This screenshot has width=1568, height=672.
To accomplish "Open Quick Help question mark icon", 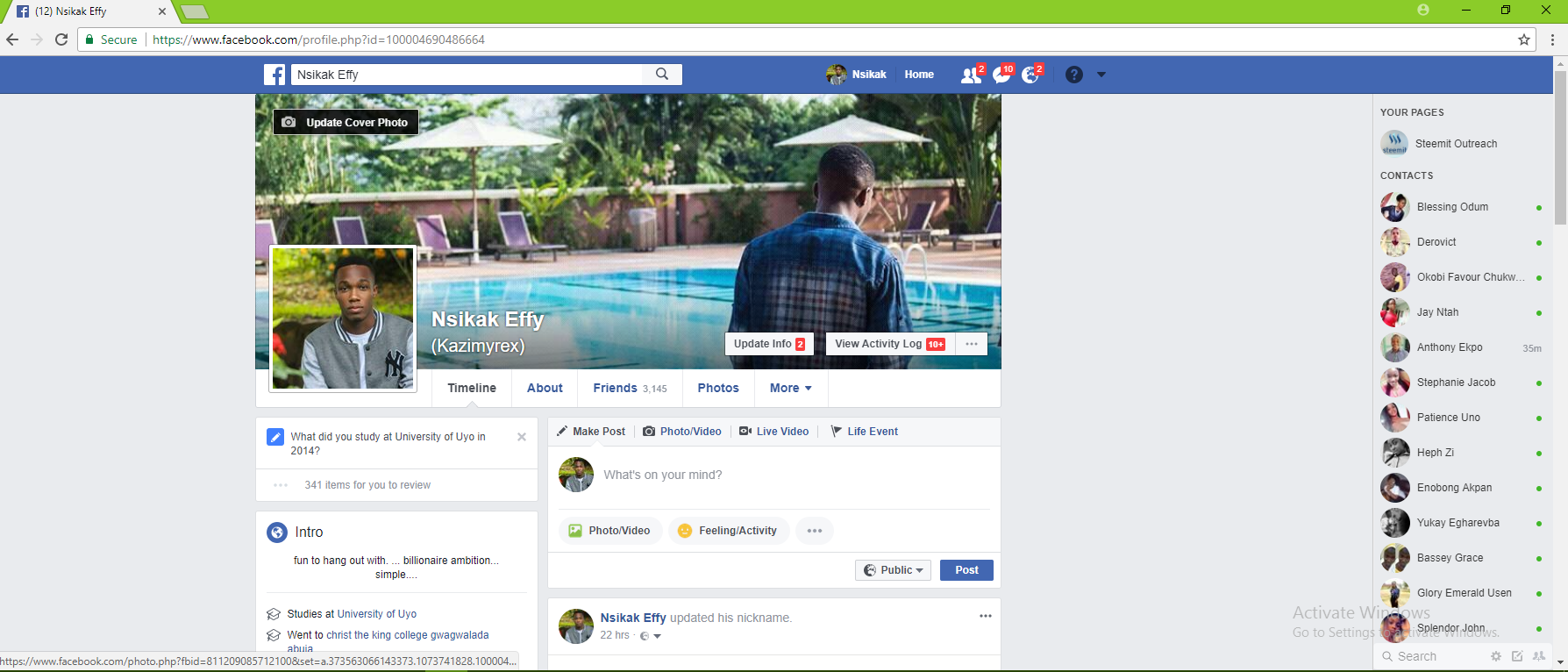I will (x=1074, y=75).
